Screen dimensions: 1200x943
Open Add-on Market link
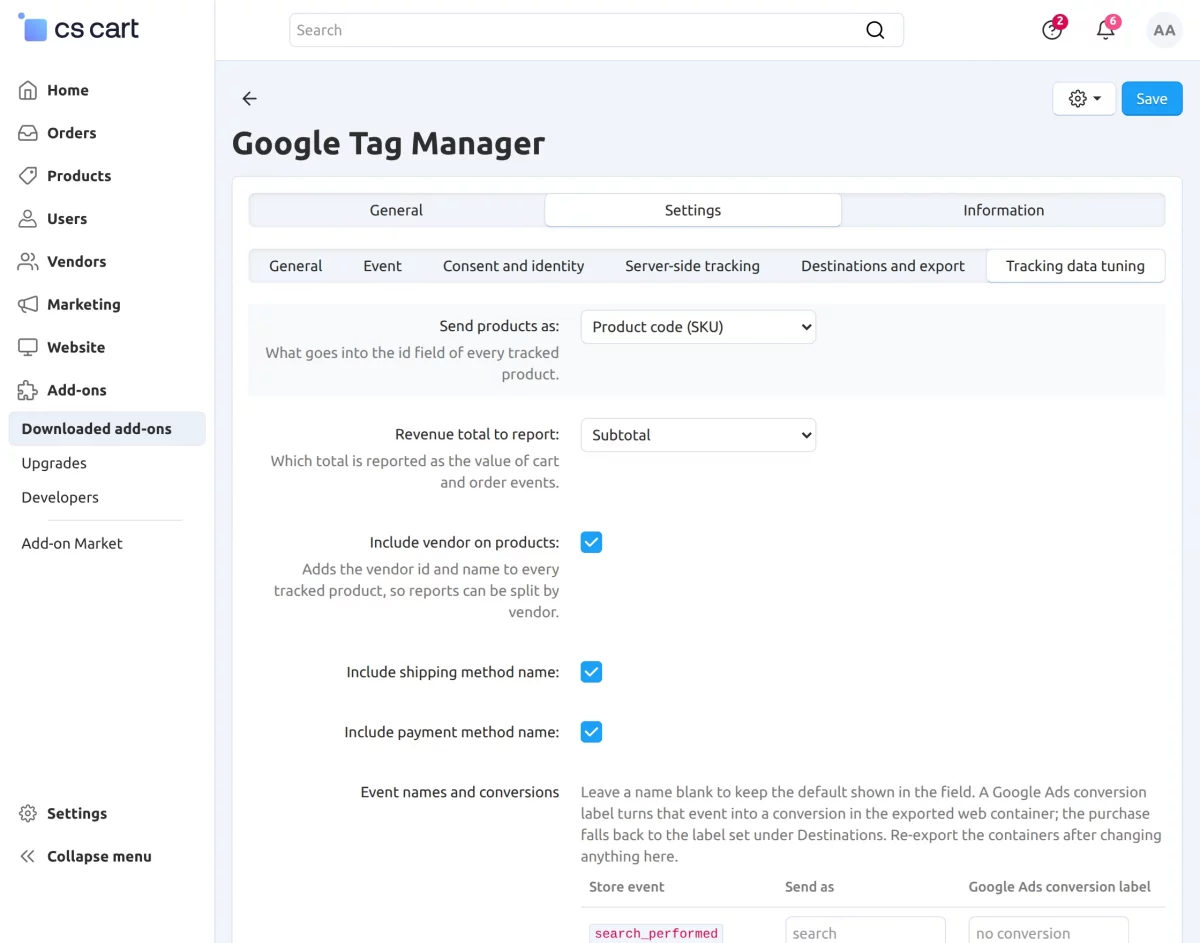point(72,544)
